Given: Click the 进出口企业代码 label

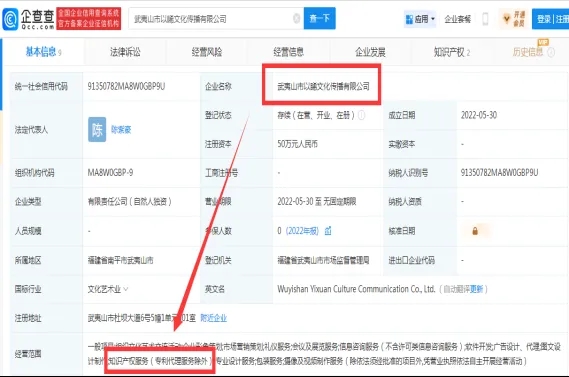Looking at the screenshot, I should click(412, 260).
